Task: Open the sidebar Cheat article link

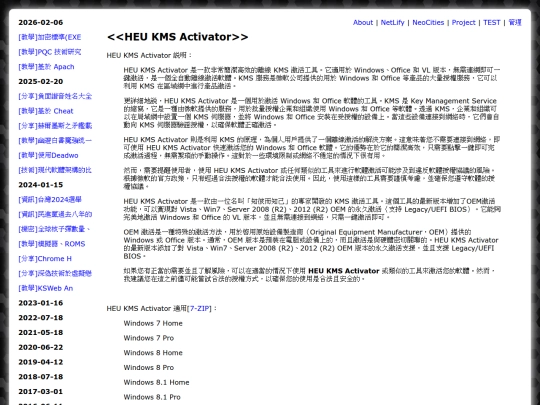Action: point(46,111)
